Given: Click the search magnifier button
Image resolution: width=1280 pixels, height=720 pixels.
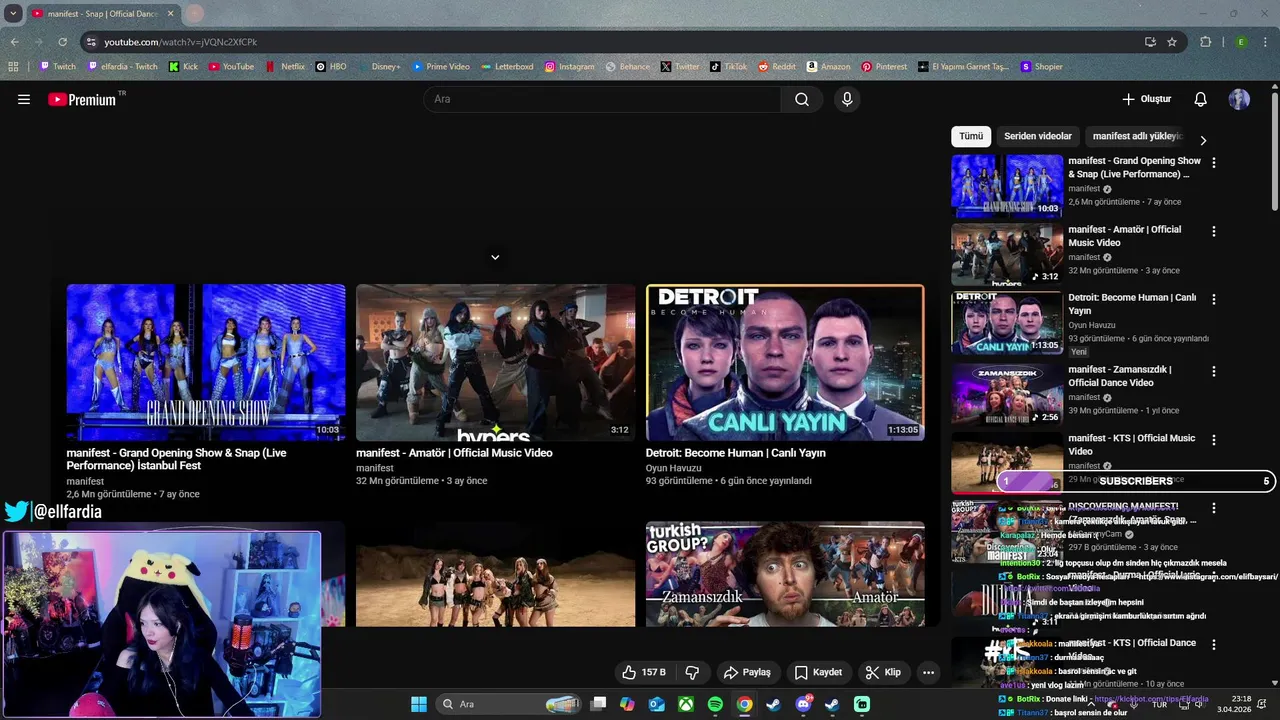Looking at the screenshot, I should (x=802, y=99).
